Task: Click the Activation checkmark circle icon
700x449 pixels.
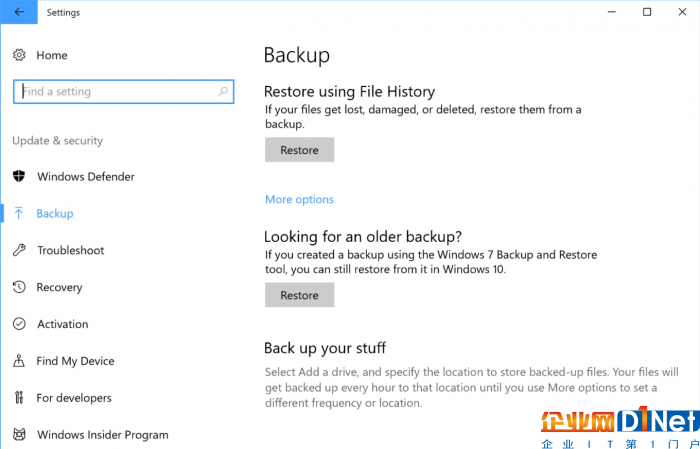Action: click(x=19, y=324)
